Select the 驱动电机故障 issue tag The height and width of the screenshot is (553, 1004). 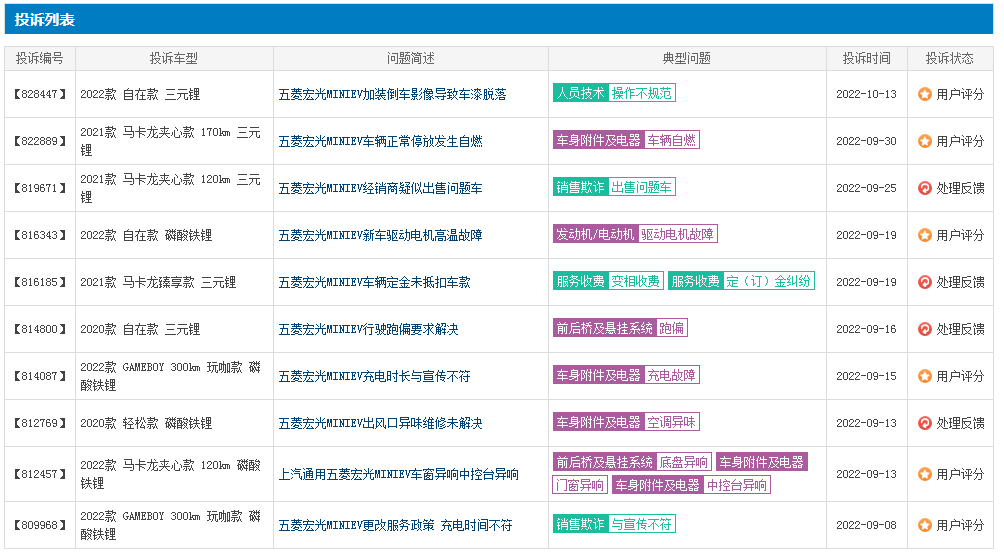(x=677, y=234)
